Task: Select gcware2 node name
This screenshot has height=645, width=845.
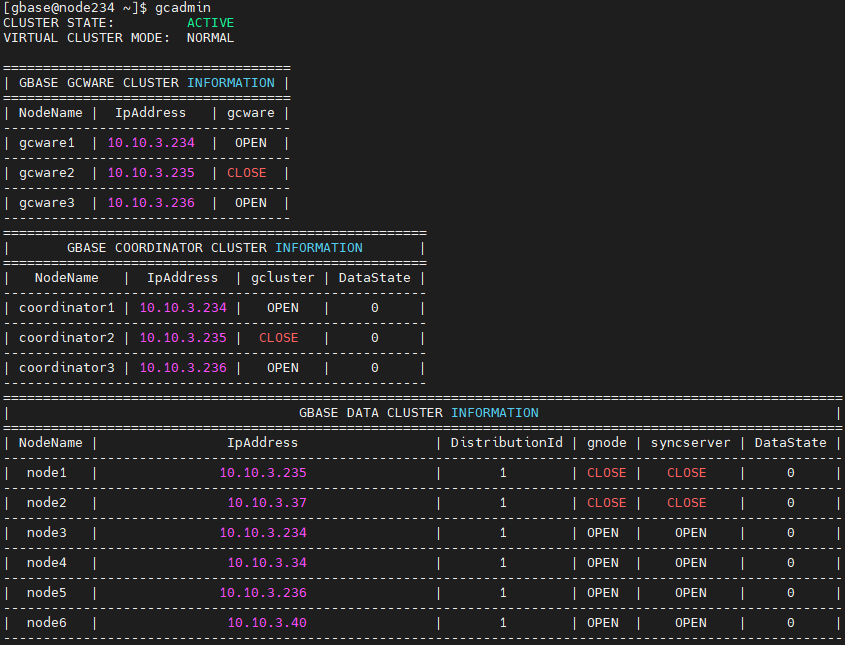Action: [47, 173]
